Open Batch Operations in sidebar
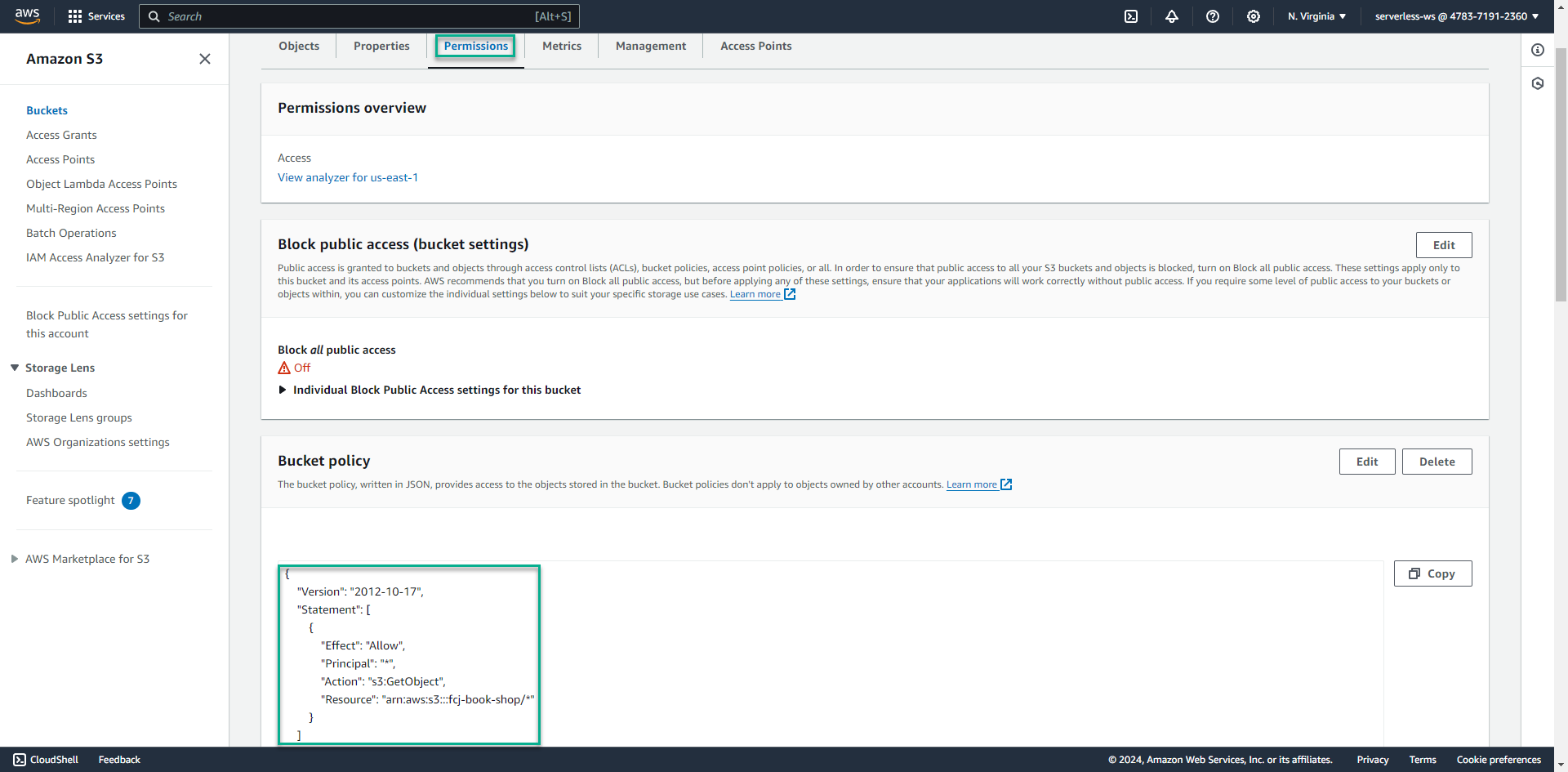The width and height of the screenshot is (1568, 772). click(71, 233)
